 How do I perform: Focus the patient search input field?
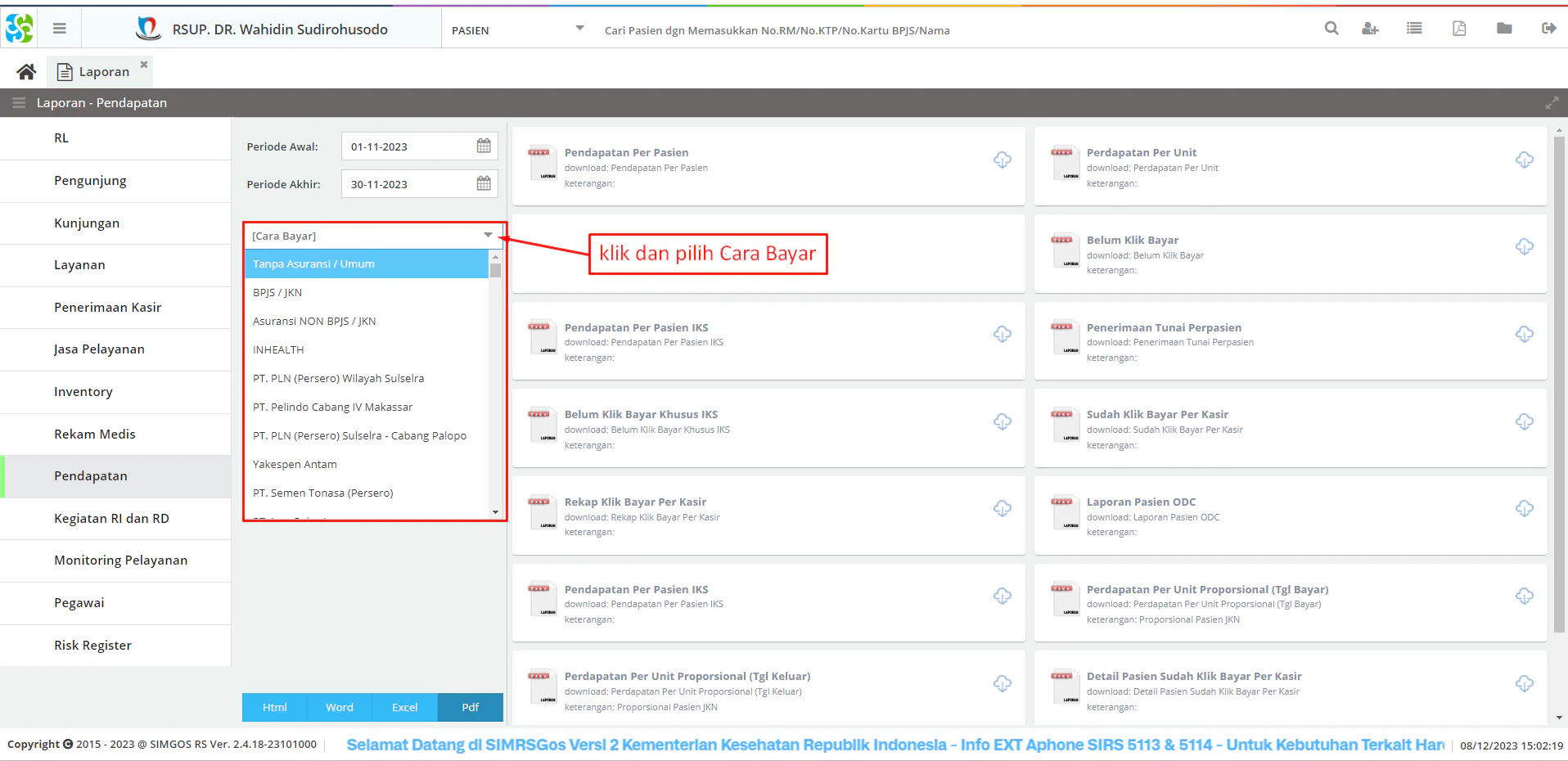(x=949, y=30)
